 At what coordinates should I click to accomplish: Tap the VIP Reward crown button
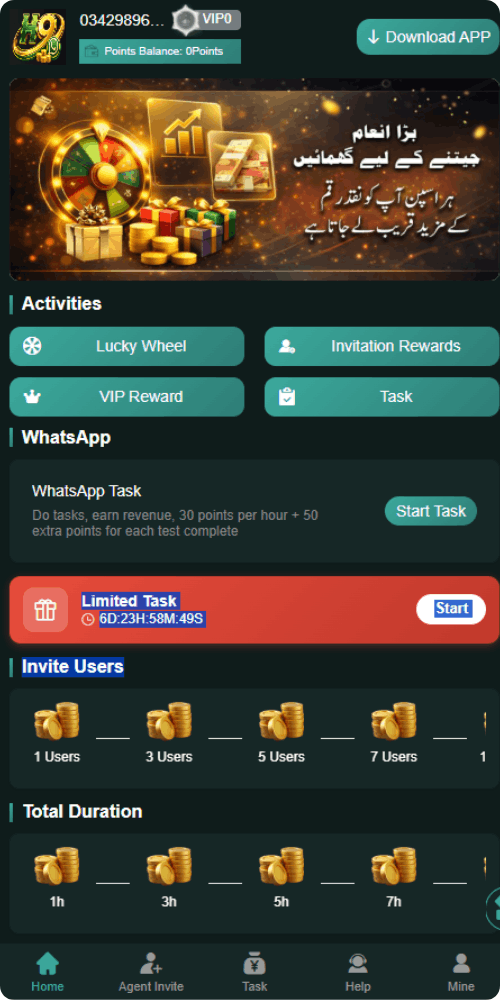pyautogui.click(x=127, y=397)
